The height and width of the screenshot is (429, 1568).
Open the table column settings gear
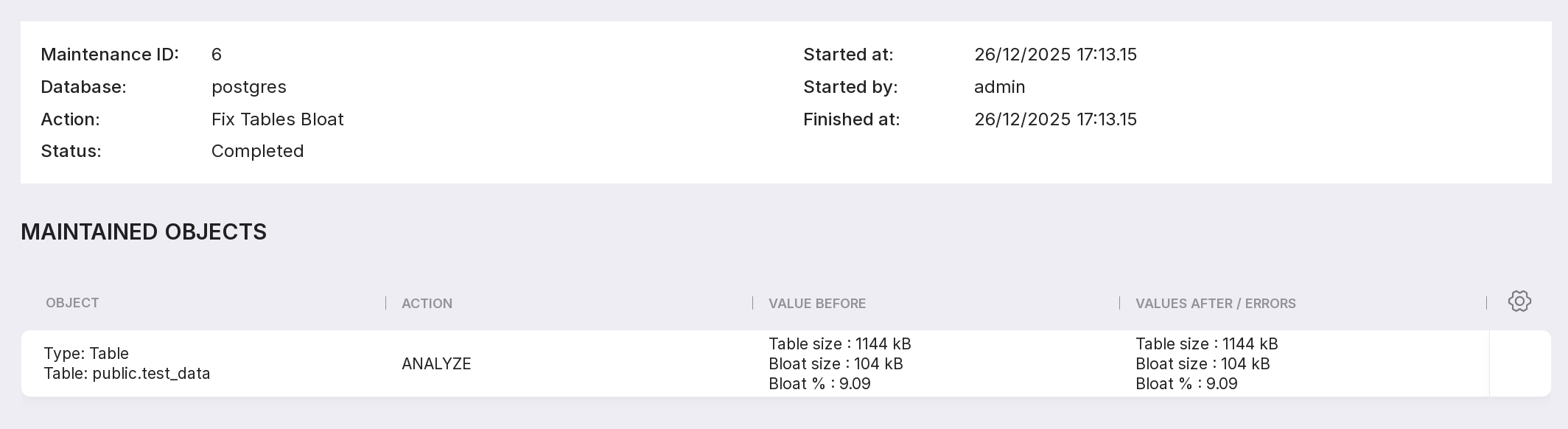pos(1519,301)
